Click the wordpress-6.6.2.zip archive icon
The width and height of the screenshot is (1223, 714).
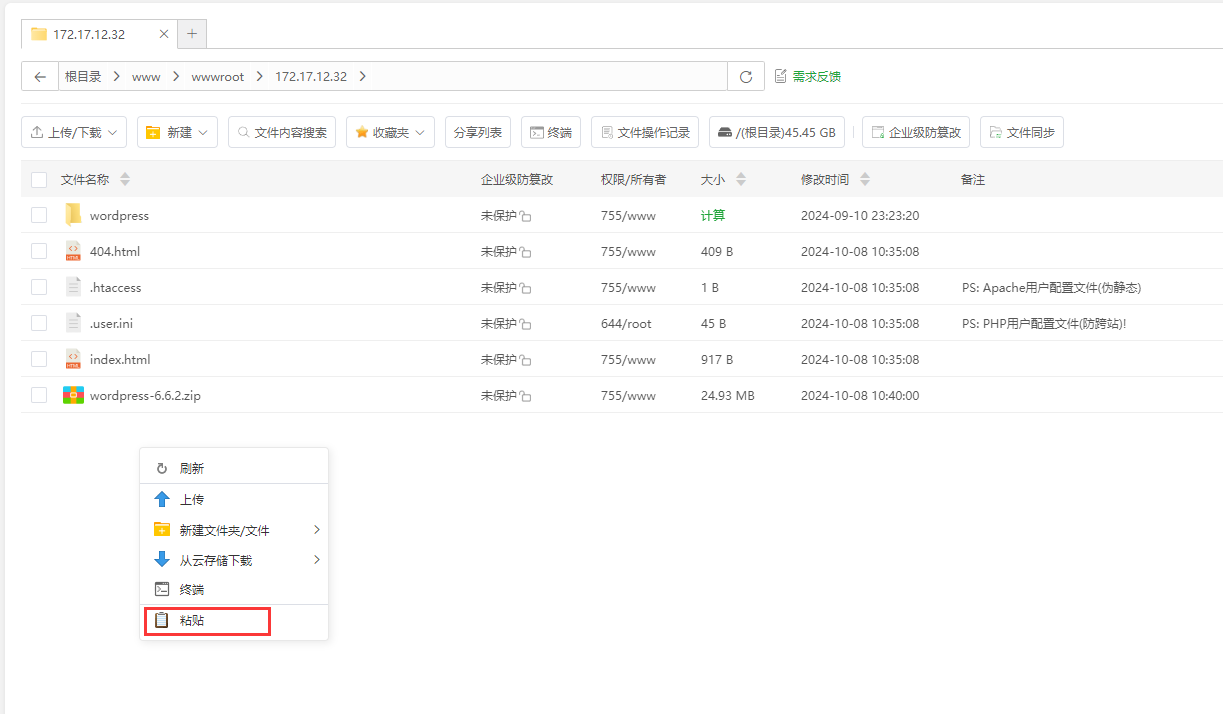point(73,395)
